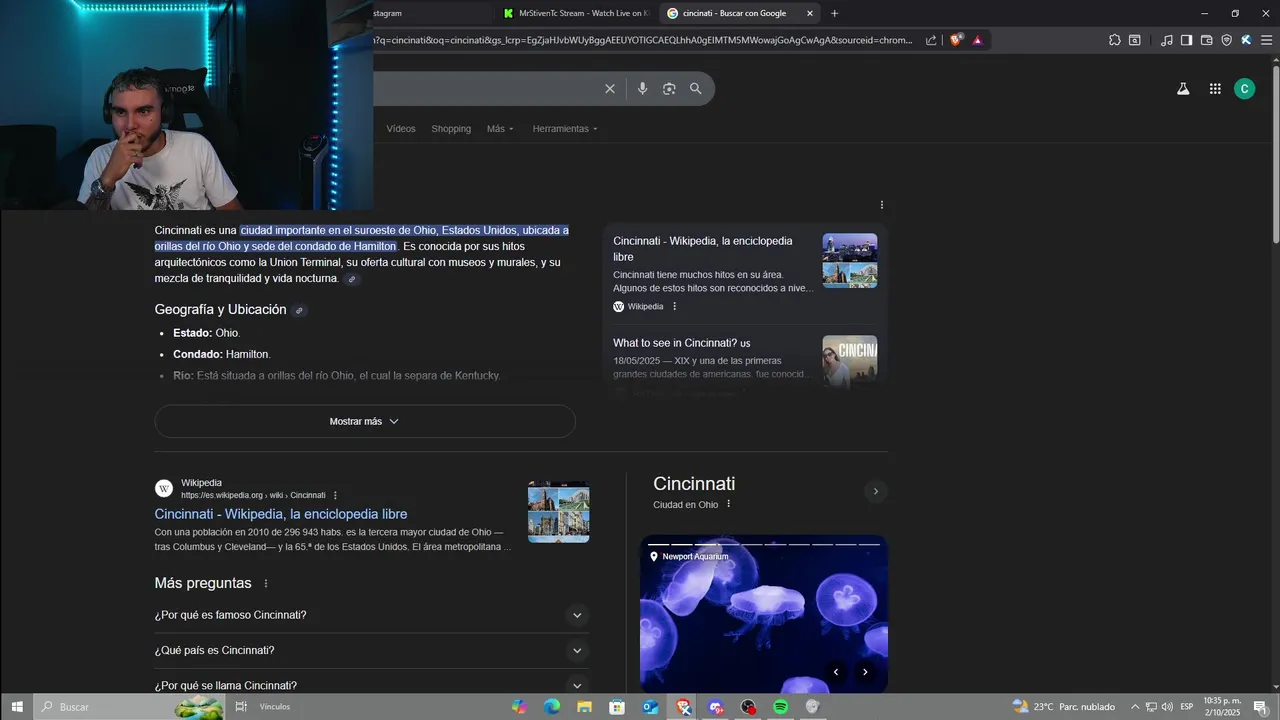Viewport: 1280px width, 720px height.
Task: Click the Brave Shields lion icon
Action: (956, 40)
